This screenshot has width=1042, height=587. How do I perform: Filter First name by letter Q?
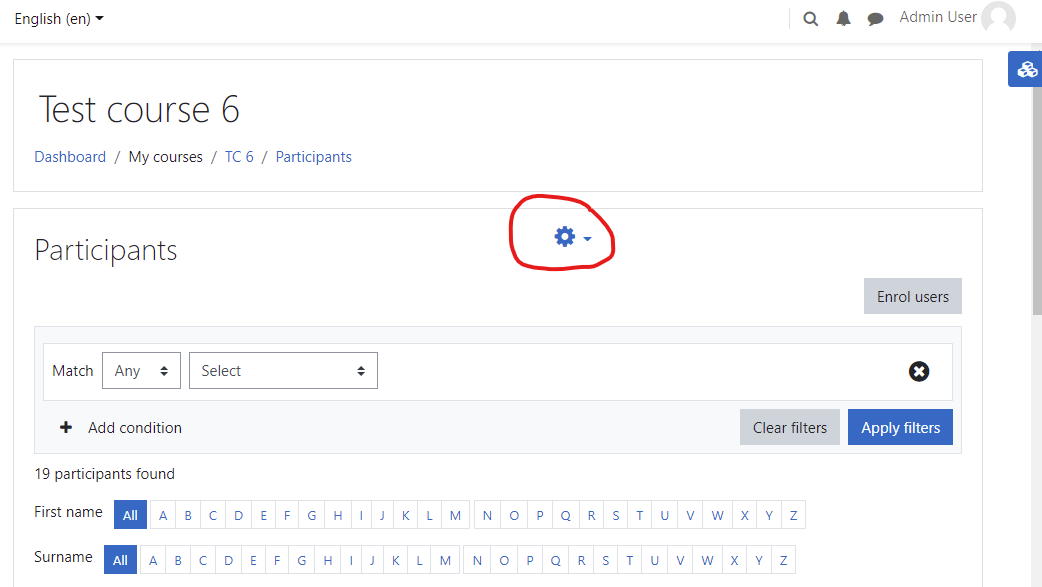point(566,515)
